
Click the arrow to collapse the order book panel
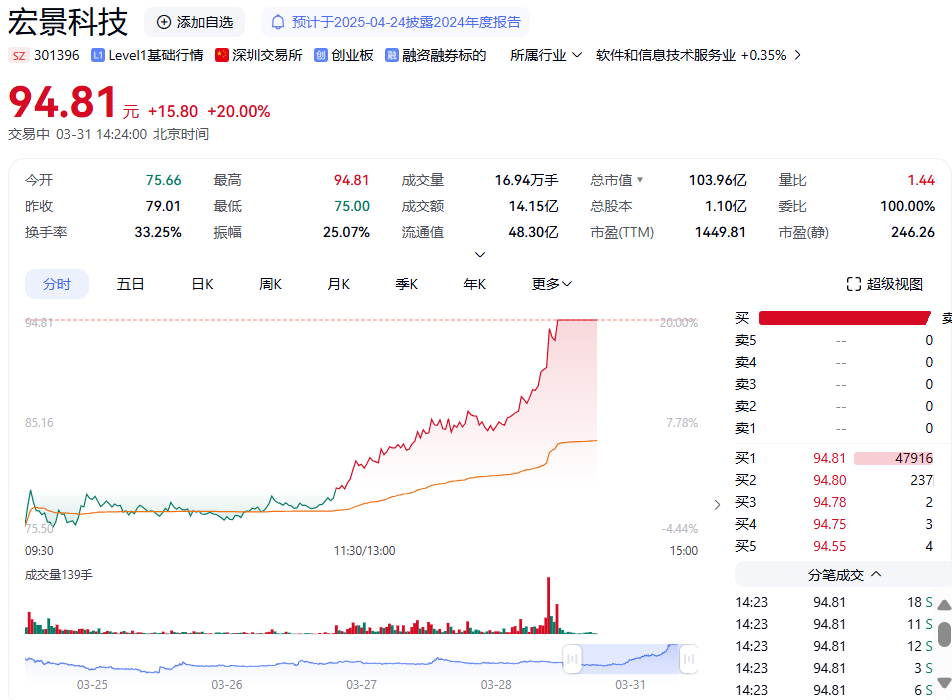point(716,504)
